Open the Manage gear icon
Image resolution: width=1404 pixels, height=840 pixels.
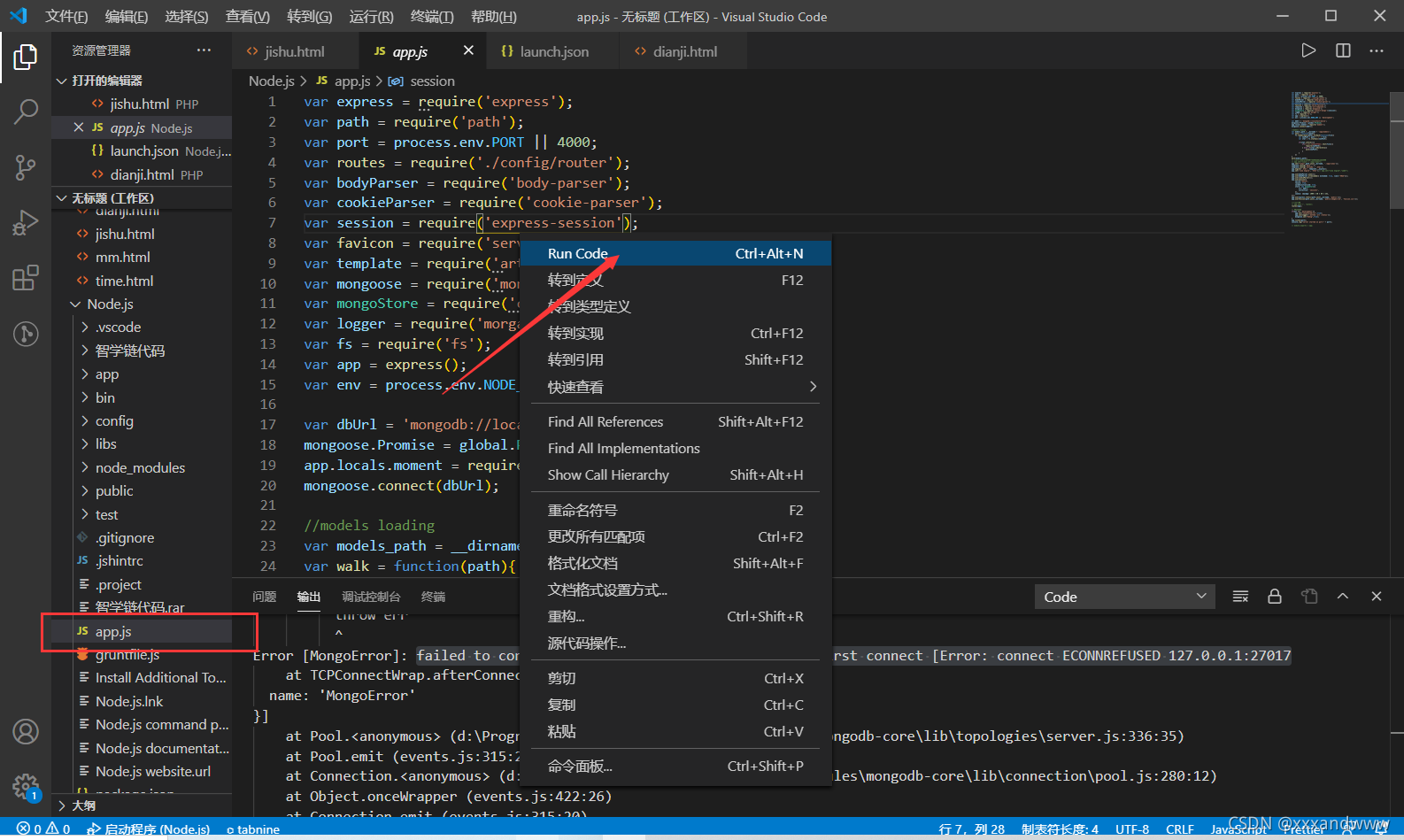click(26, 786)
